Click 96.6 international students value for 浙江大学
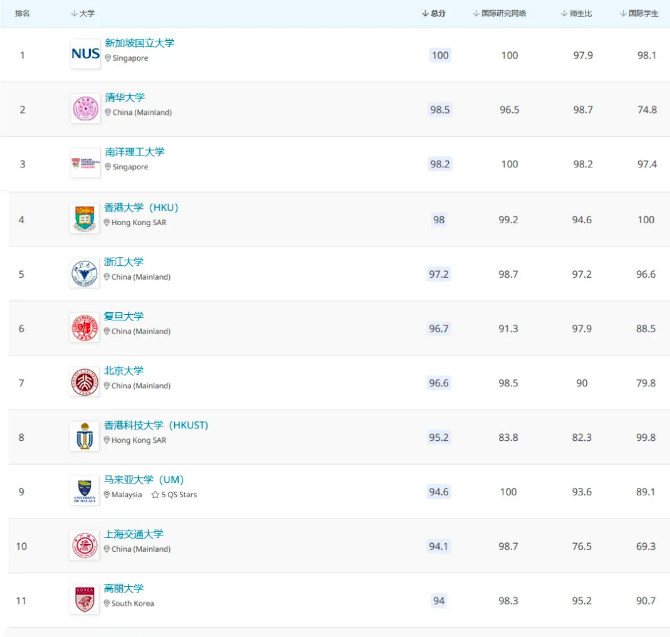Image resolution: width=670 pixels, height=637 pixels. pyautogui.click(x=646, y=274)
